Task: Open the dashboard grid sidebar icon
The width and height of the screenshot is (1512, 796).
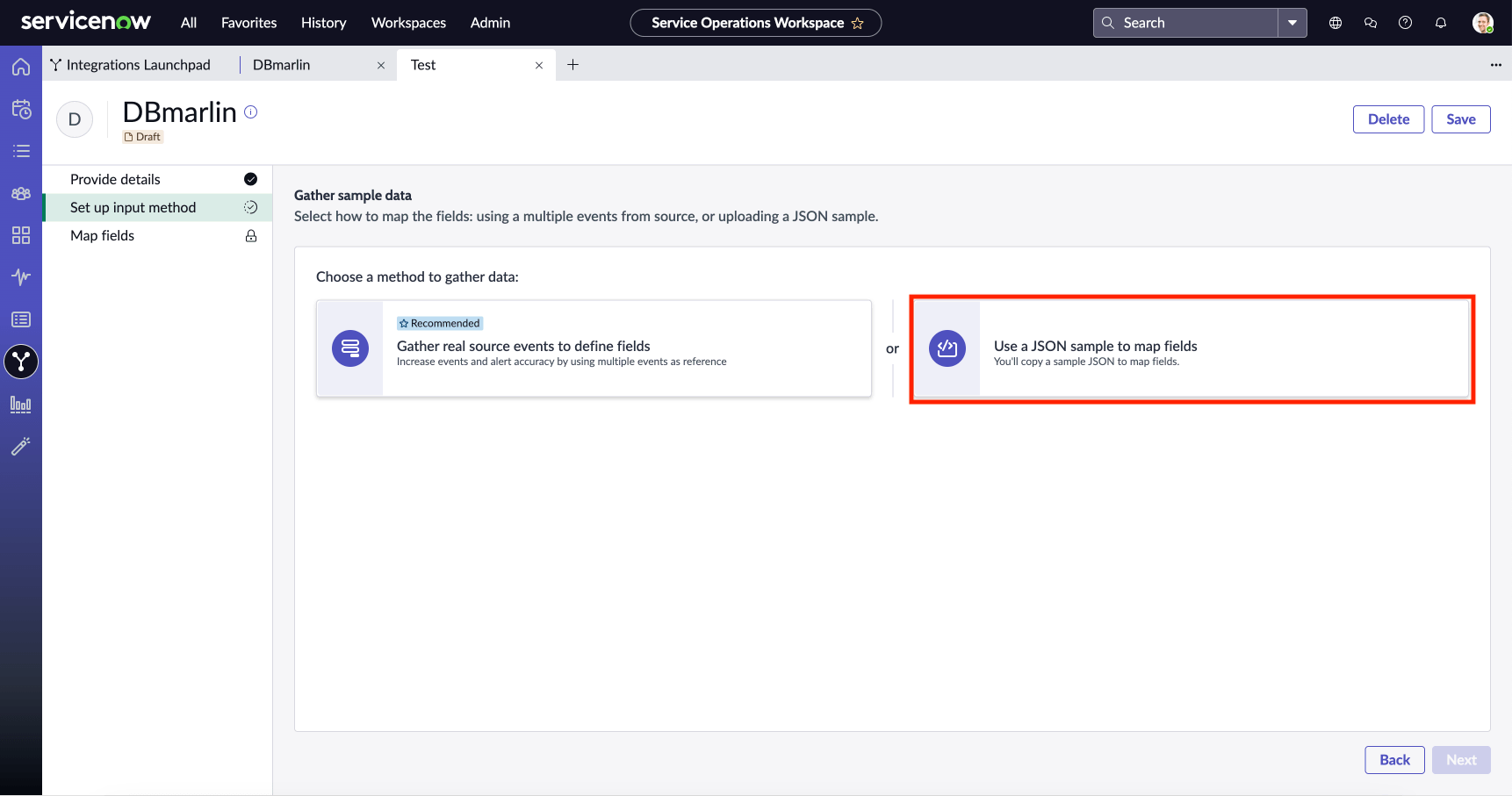Action: tap(21, 235)
